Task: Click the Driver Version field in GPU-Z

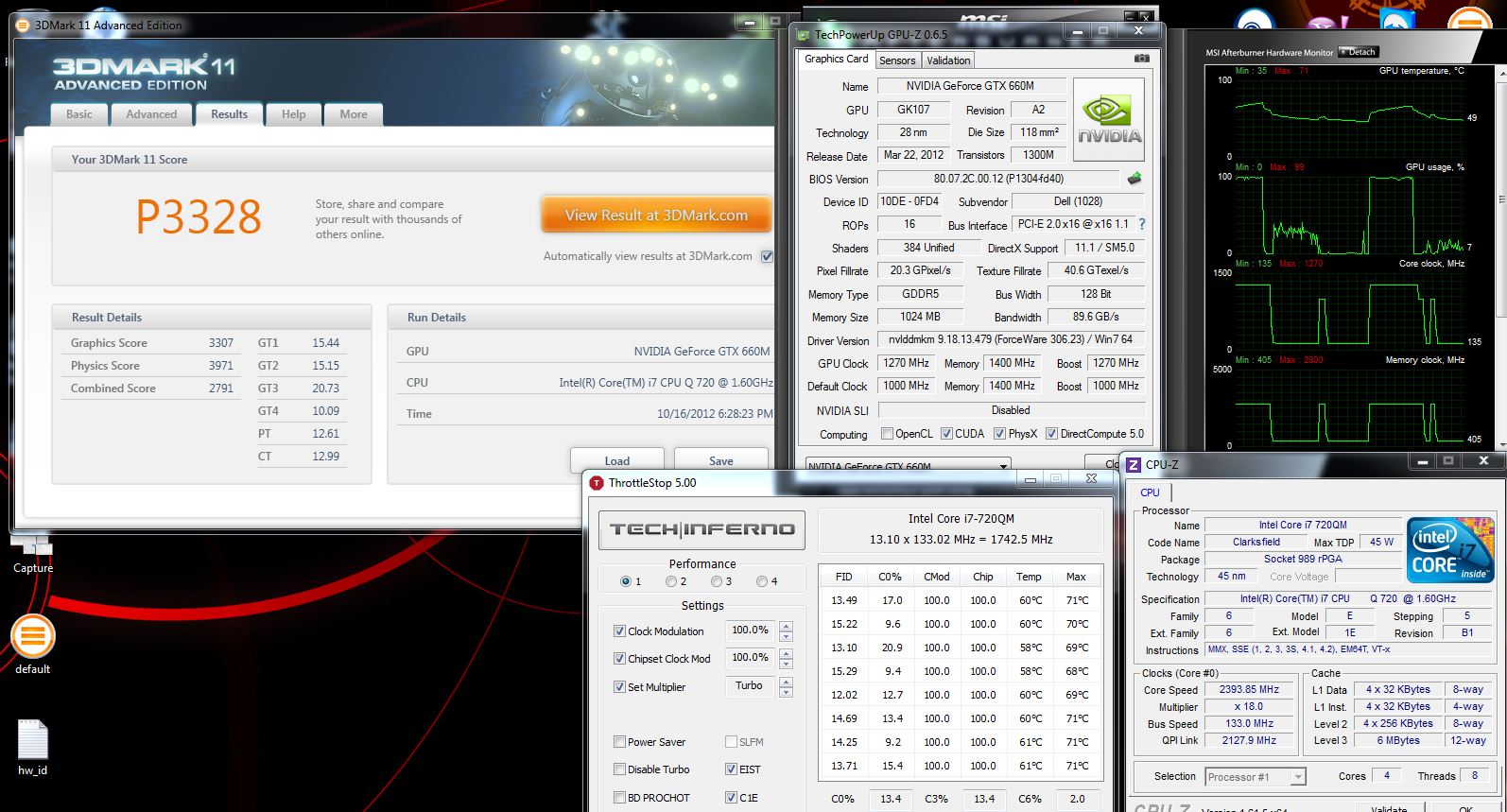Action: pos(1012,339)
